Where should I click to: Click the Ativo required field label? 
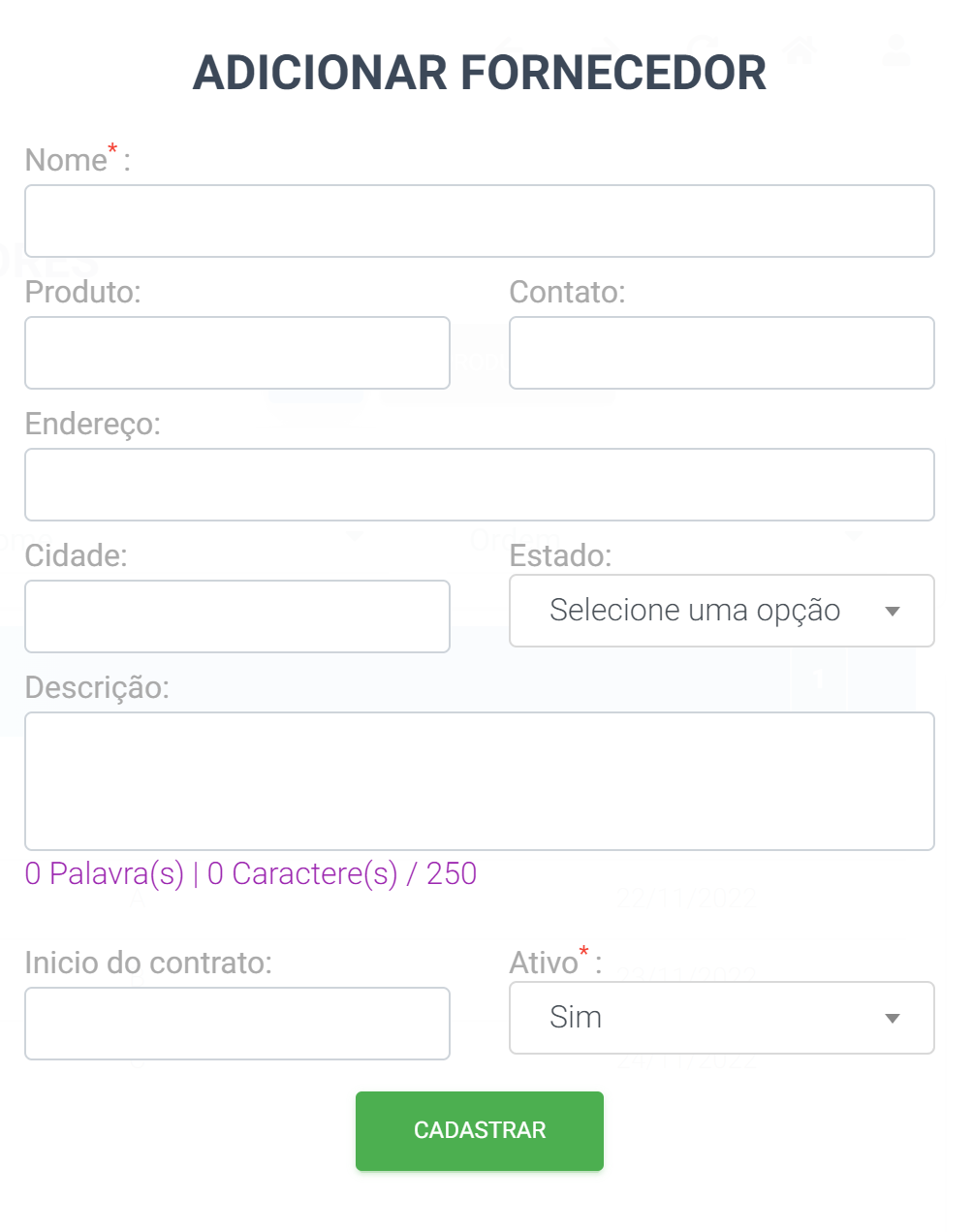556,962
